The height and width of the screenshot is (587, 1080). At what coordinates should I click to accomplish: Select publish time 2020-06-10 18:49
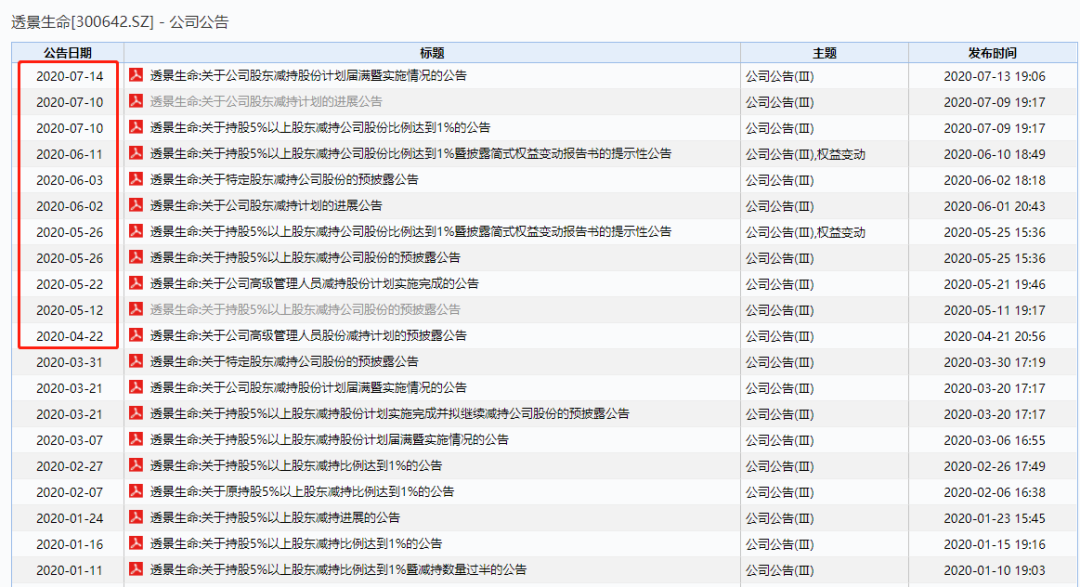(994, 154)
